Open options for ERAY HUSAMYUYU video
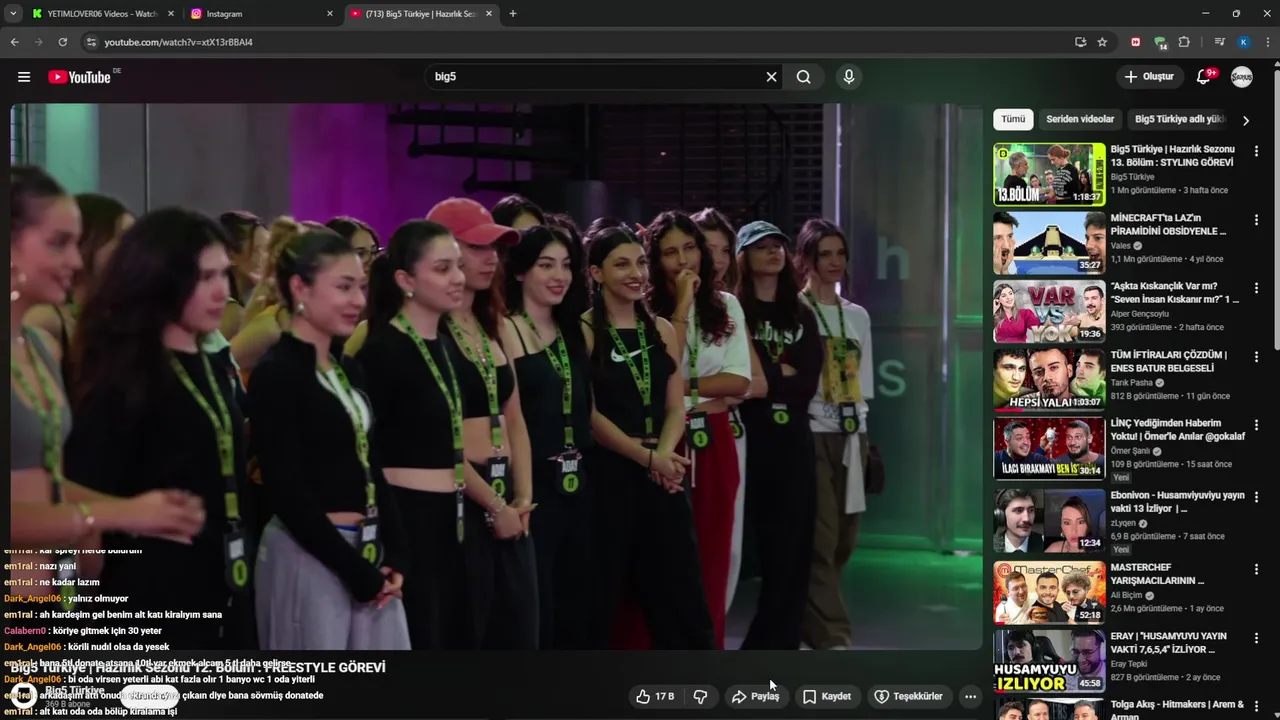The image size is (1280, 720). pyautogui.click(x=1256, y=638)
